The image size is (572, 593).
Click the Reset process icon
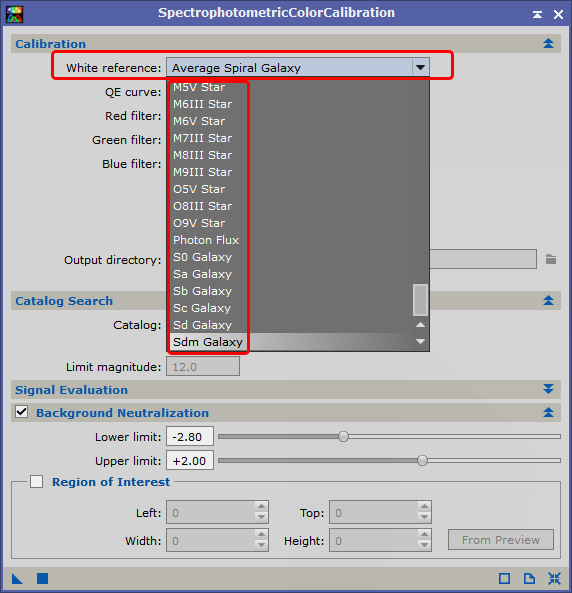pyautogui.click(x=554, y=578)
